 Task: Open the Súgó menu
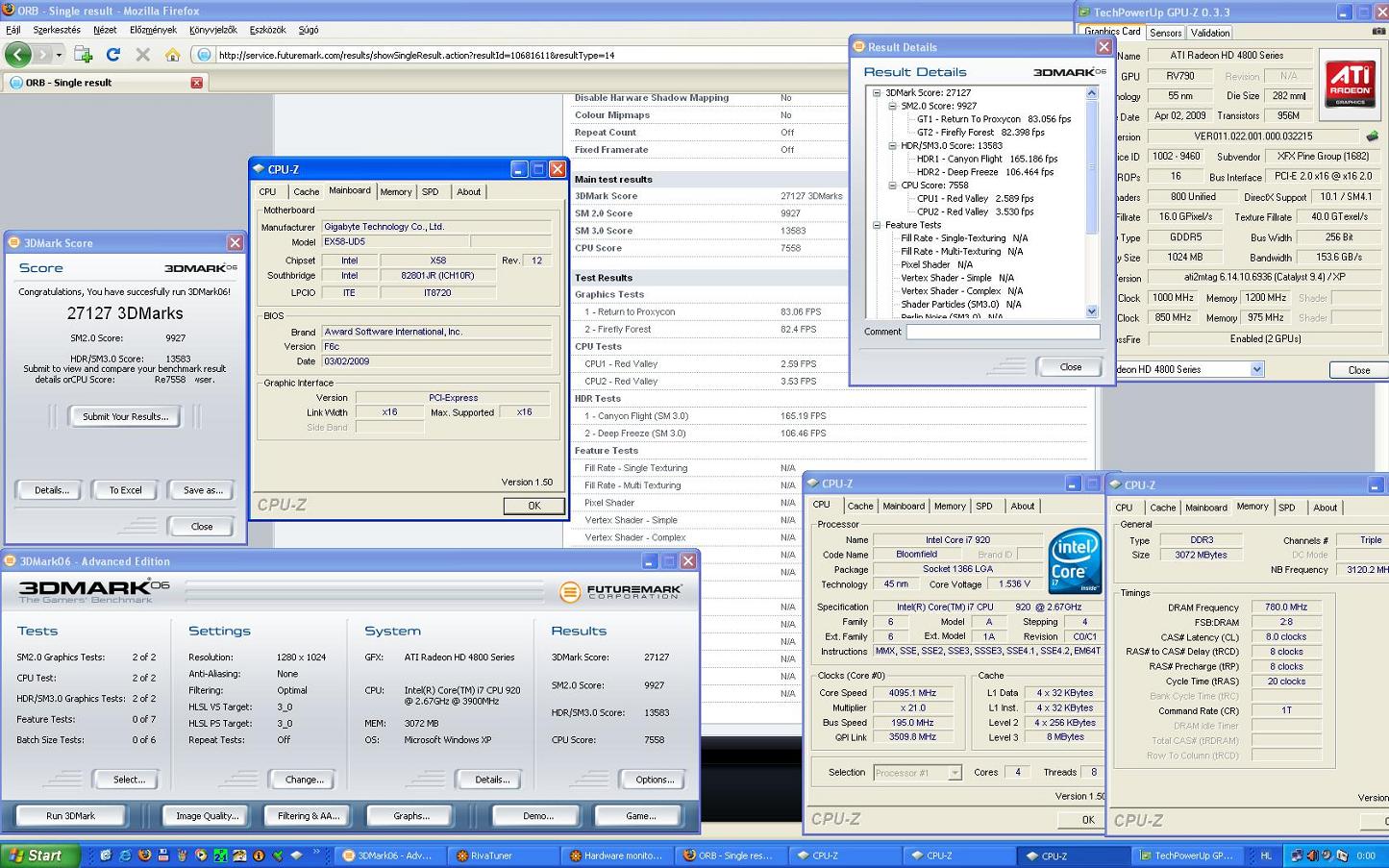[x=309, y=30]
